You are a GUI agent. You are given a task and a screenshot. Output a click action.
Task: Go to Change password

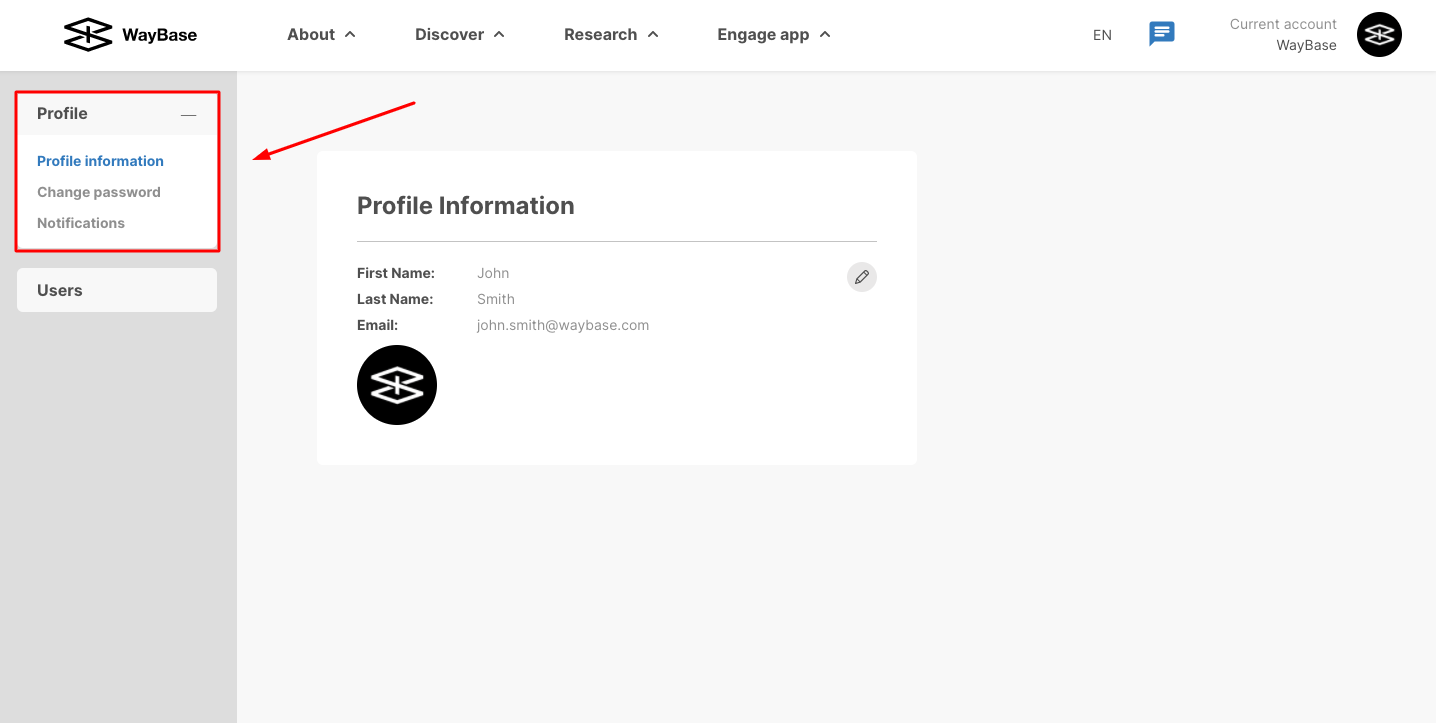(x=99, y=192)
